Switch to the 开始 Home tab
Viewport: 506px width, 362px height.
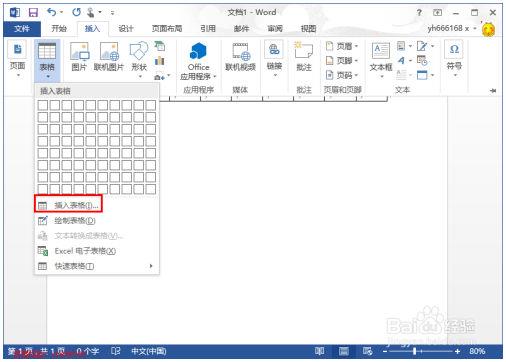pos(59,29)
